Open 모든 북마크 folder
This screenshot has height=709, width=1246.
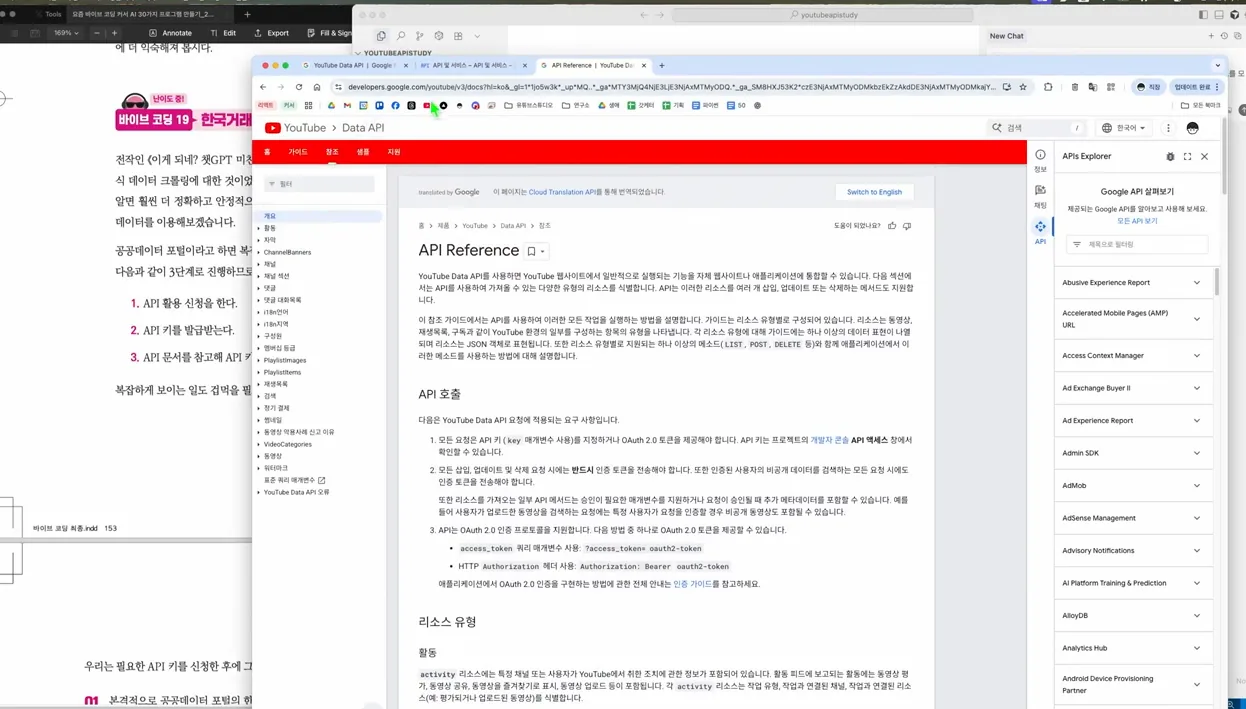point(1200,105)
